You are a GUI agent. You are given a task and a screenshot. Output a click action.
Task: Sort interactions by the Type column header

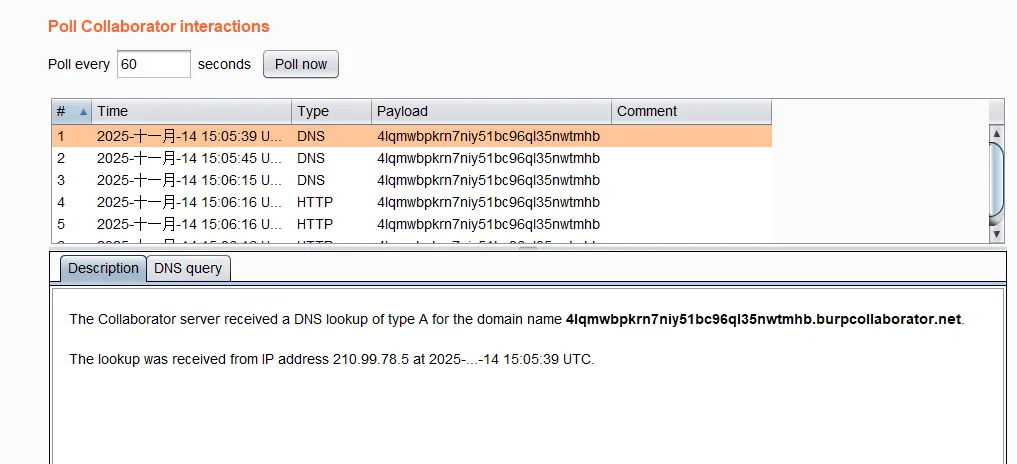tap(330, 112)
